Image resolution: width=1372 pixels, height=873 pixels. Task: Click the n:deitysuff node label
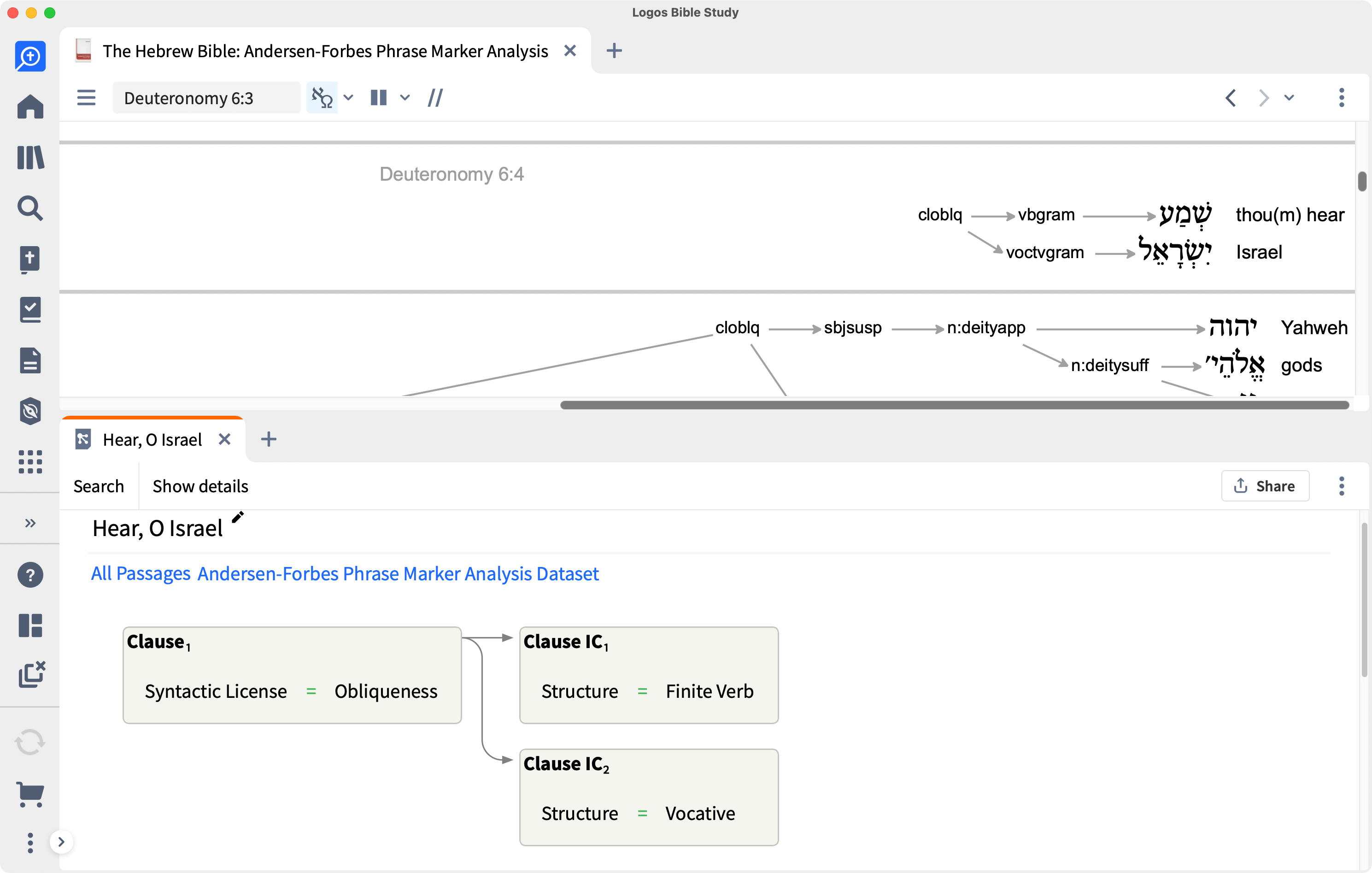point(1110,366)
